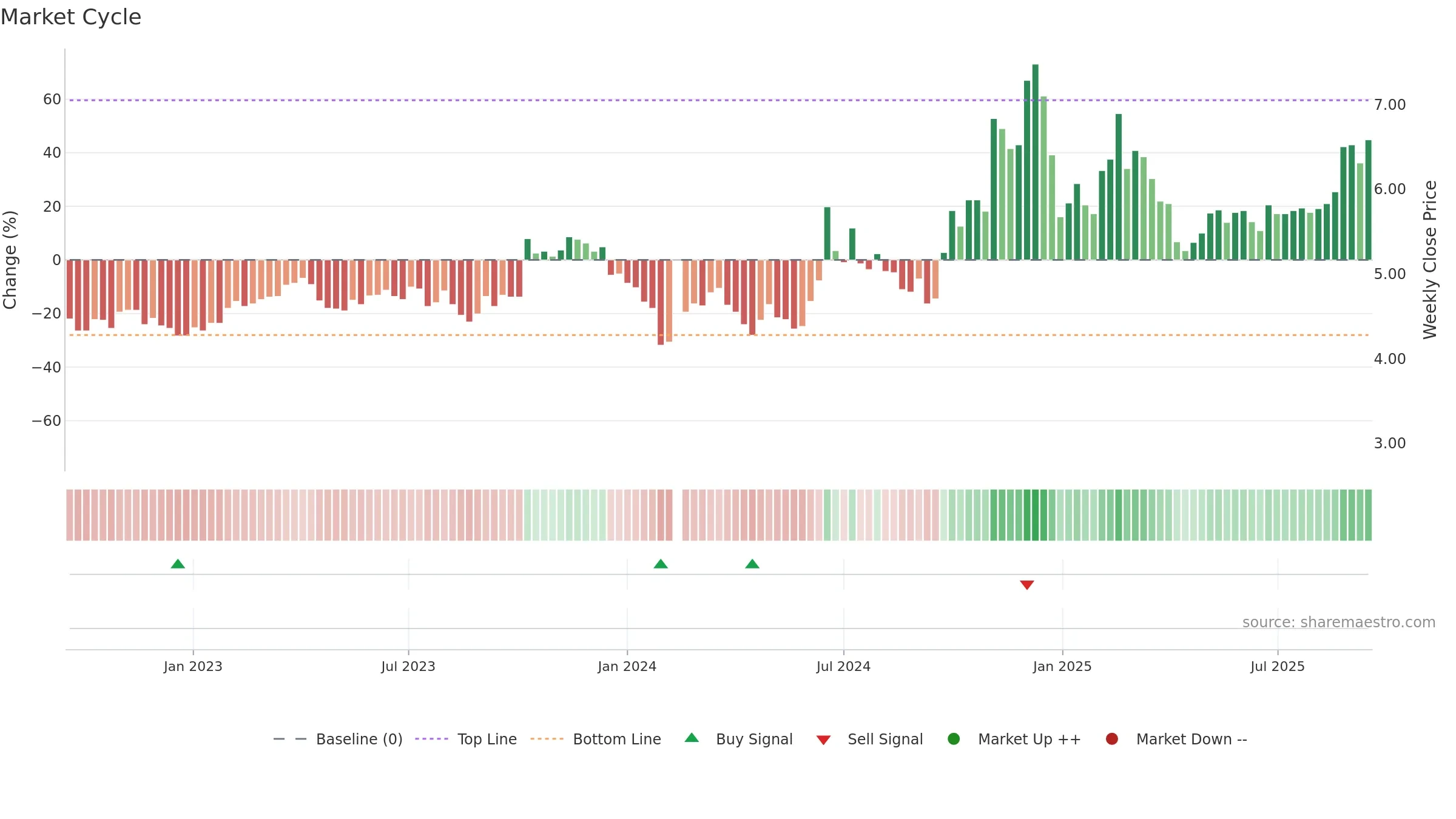This screenshot has width=1456, height=819.
Task: Select the red sell signal marker before Jan 2025
Action: click(x=1027, y=585)
